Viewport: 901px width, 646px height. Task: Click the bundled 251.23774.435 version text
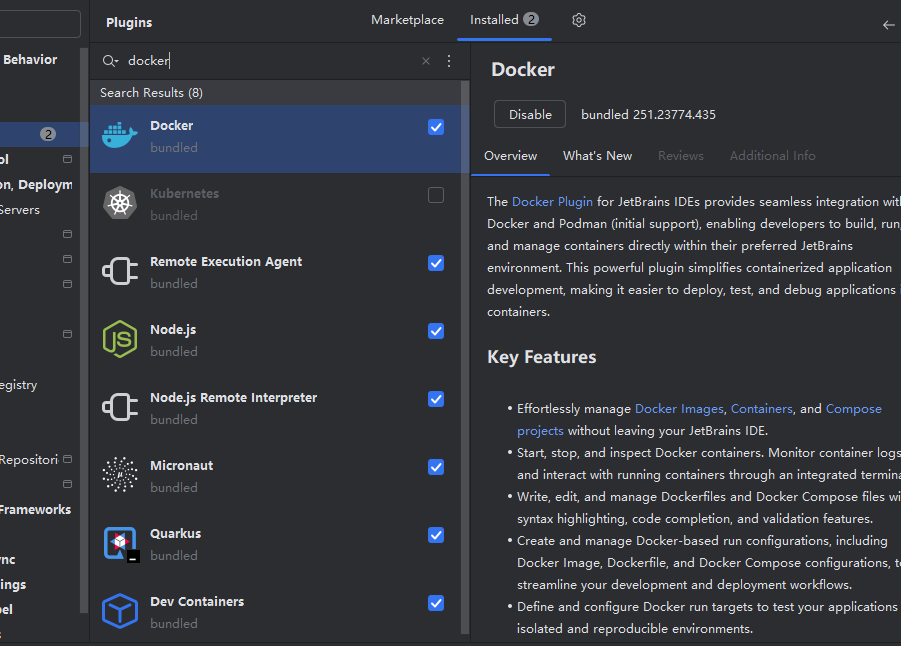(x=648, y=114)
